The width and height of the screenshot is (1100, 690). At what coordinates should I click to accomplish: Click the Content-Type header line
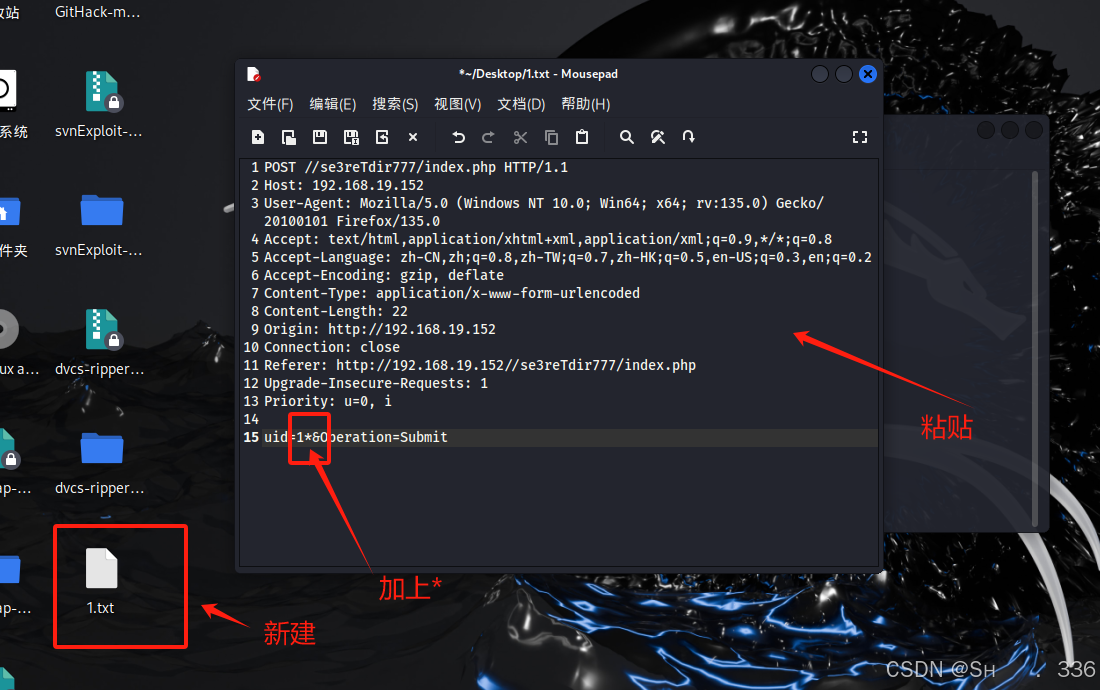452,294
